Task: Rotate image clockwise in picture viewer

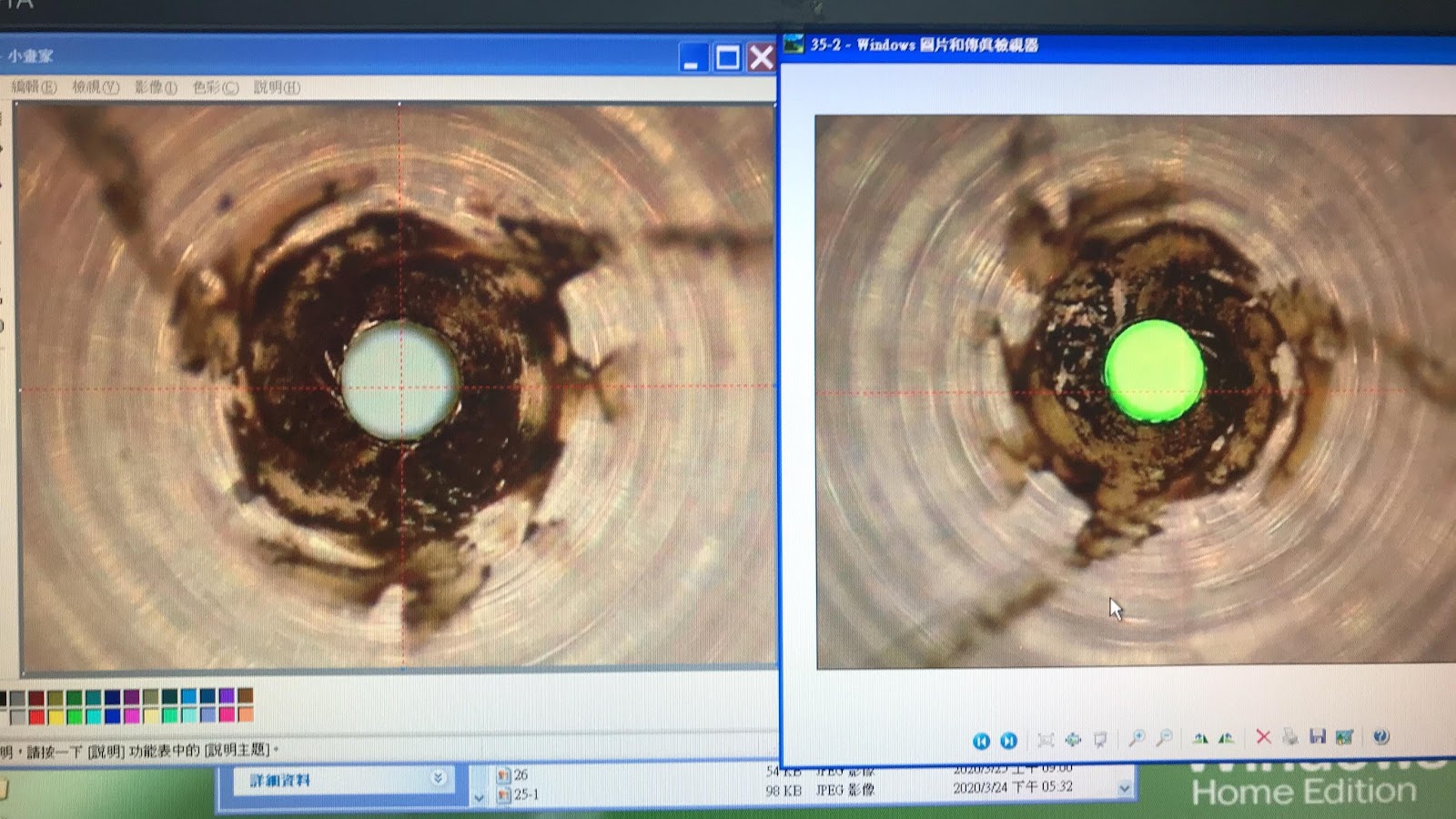Action: pyautogui.click(x=1200, y=738)
